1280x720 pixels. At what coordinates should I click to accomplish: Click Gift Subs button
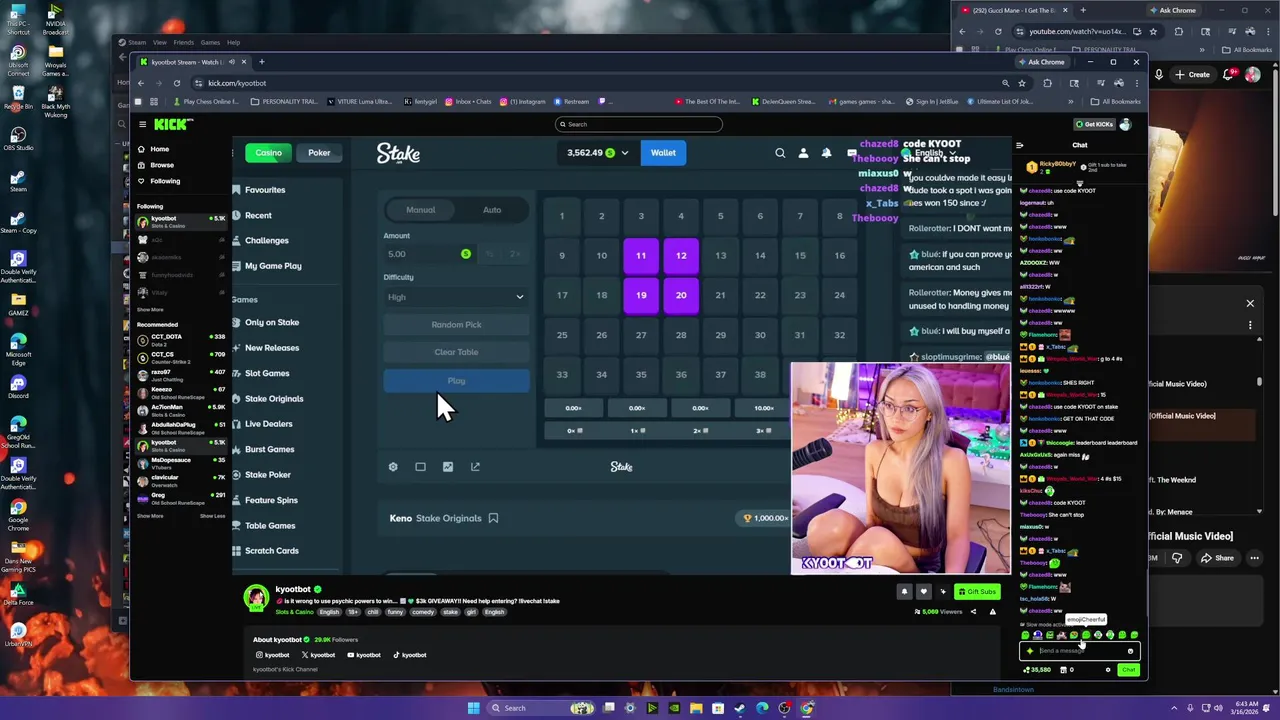pyautogui.click(x=976, y=592)
